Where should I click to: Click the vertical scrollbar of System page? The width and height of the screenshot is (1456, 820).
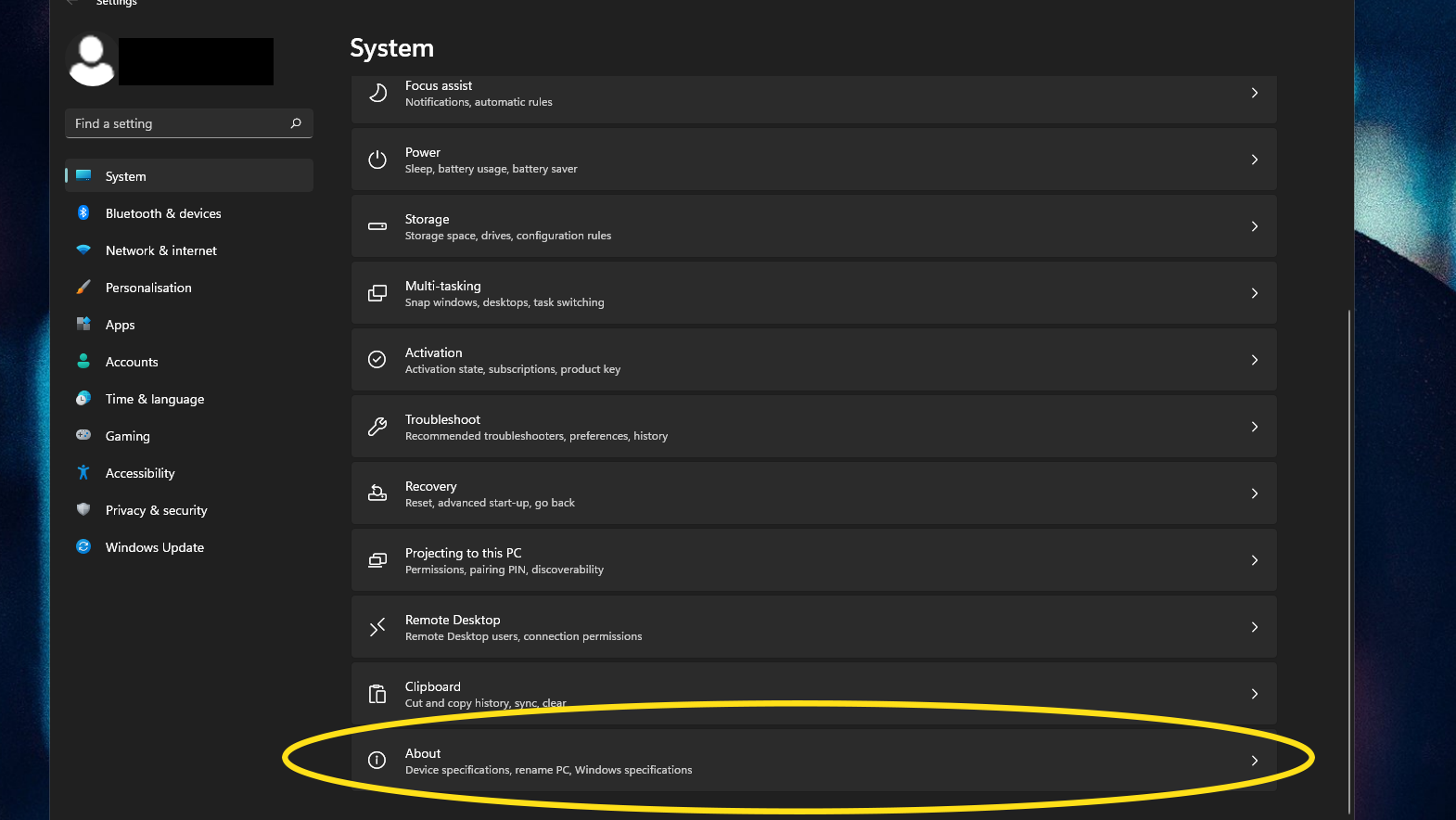(1349, 557)
